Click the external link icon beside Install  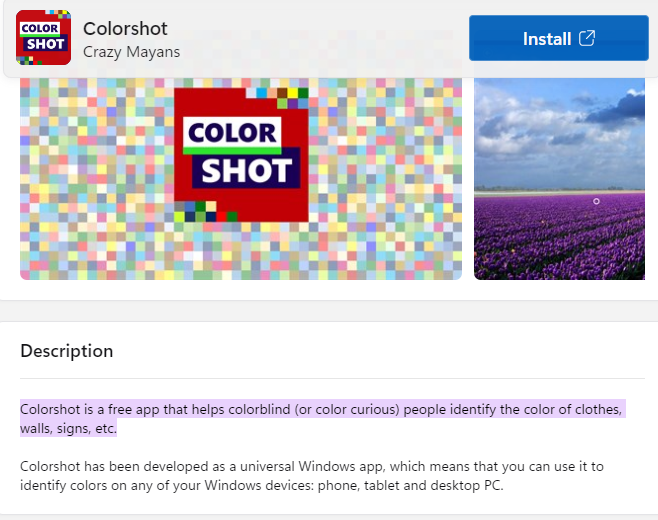point(587,39)
